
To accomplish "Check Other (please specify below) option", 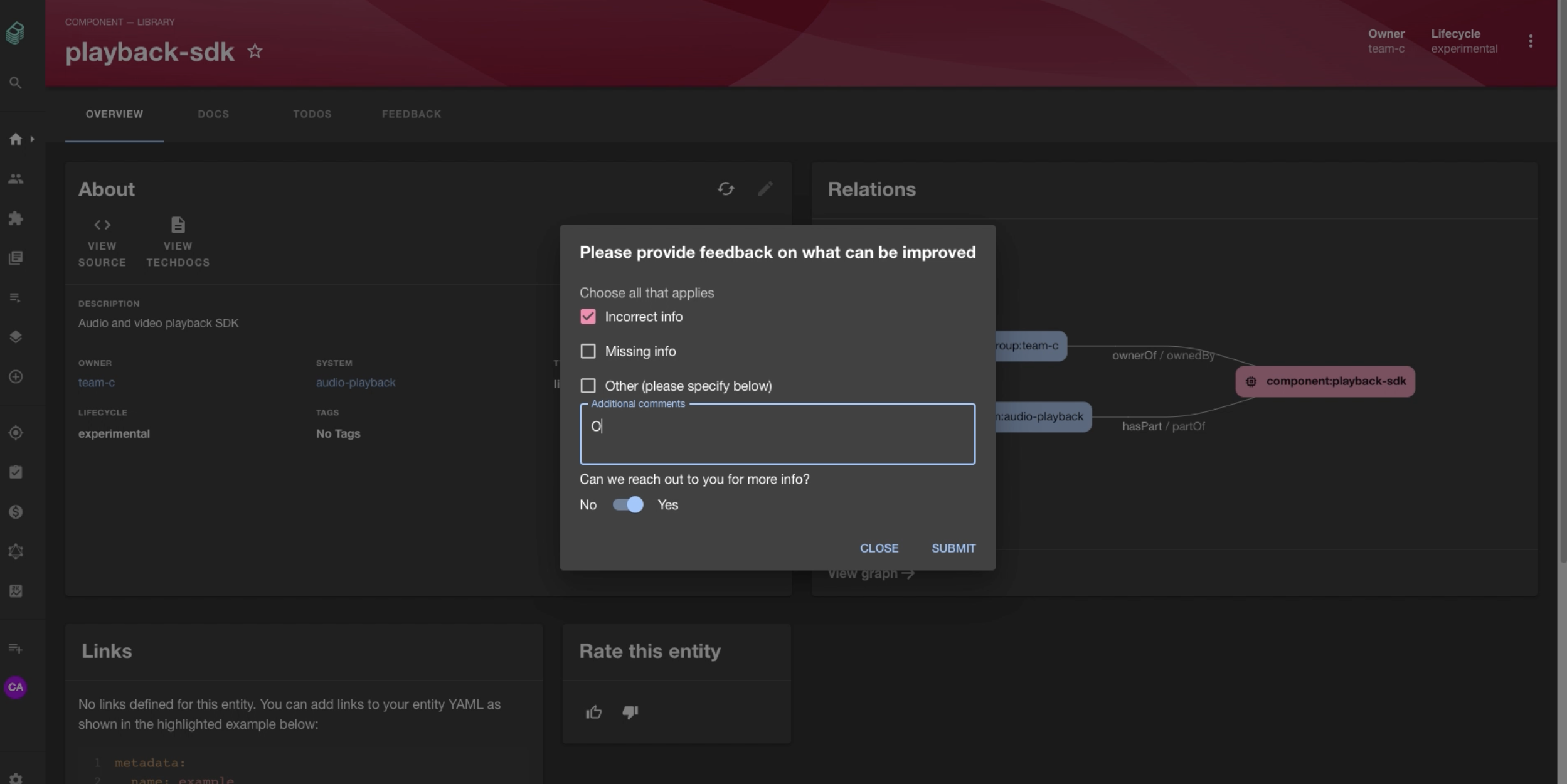I will pyautogui.click(x=588, y=386).
